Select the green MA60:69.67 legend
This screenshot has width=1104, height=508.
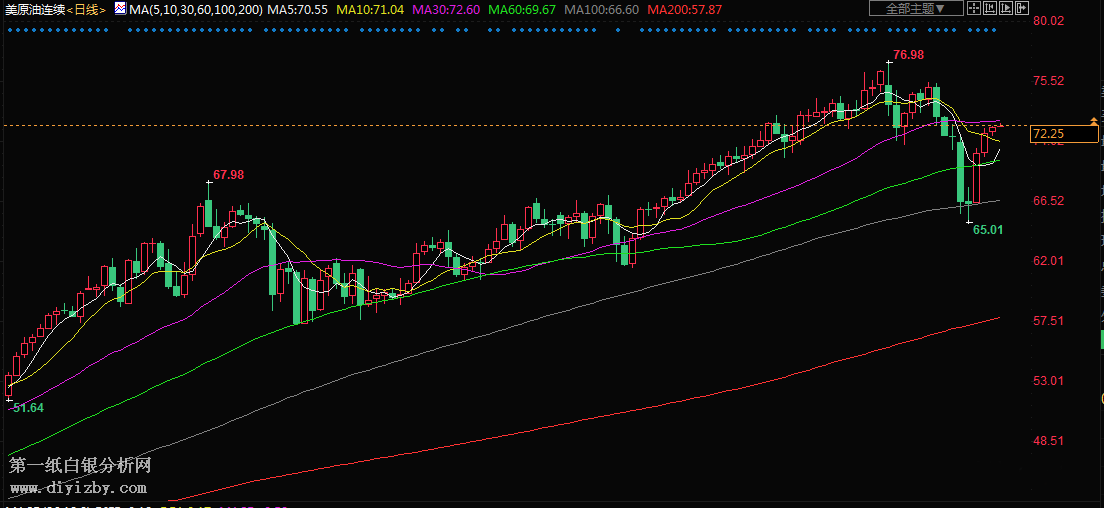point(522,9)
